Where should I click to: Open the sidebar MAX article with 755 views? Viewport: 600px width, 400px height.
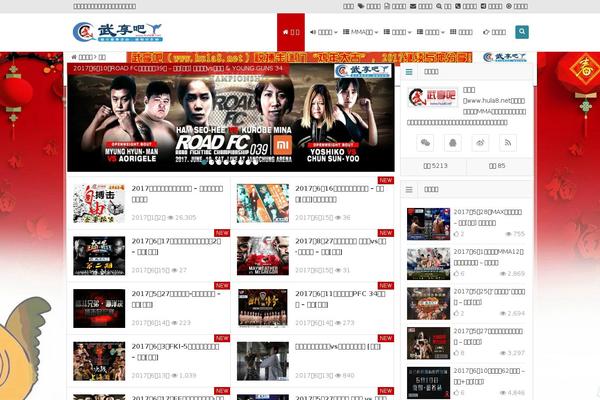pos(488,217)
